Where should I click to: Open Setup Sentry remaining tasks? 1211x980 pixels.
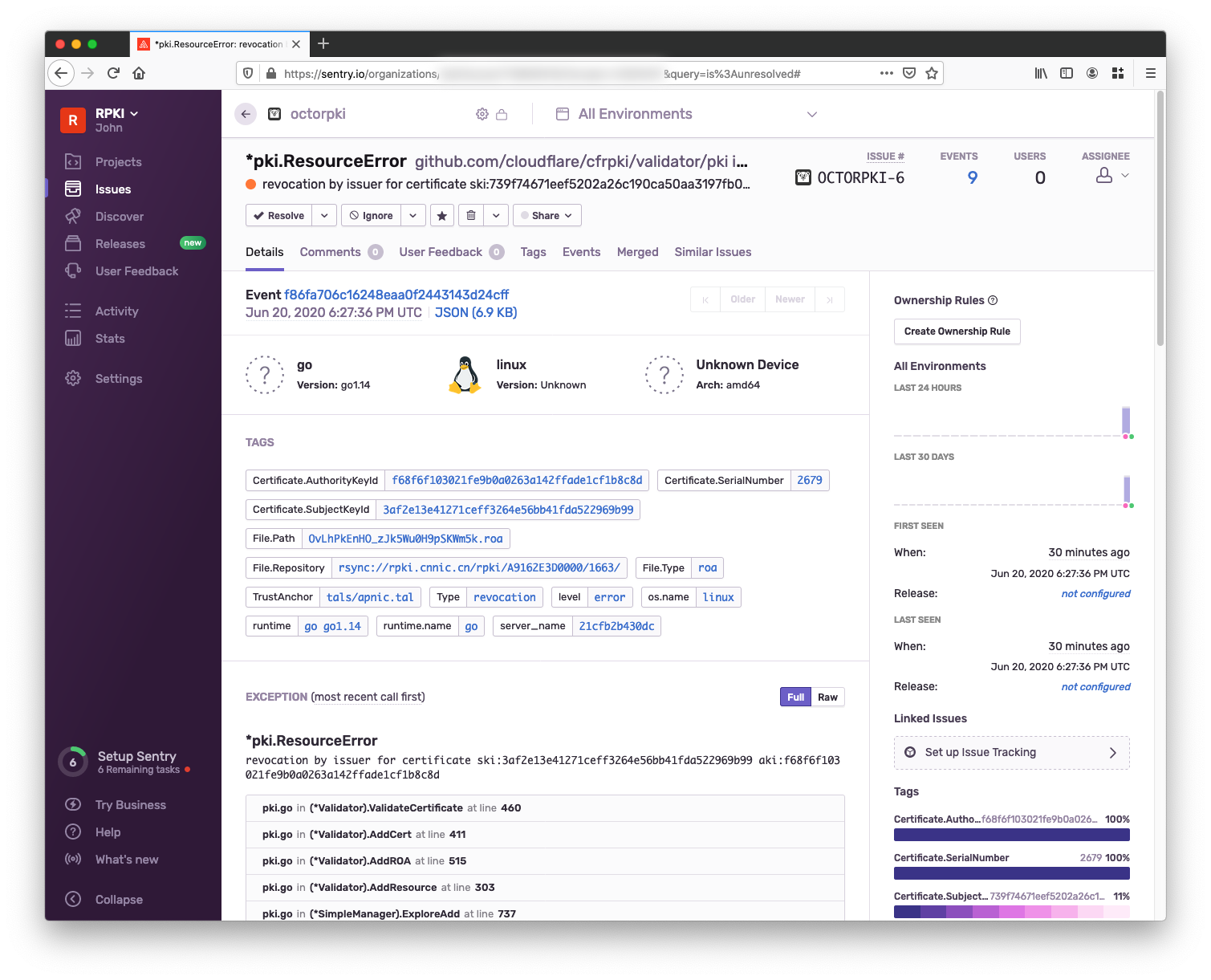[x=124, y=762]
